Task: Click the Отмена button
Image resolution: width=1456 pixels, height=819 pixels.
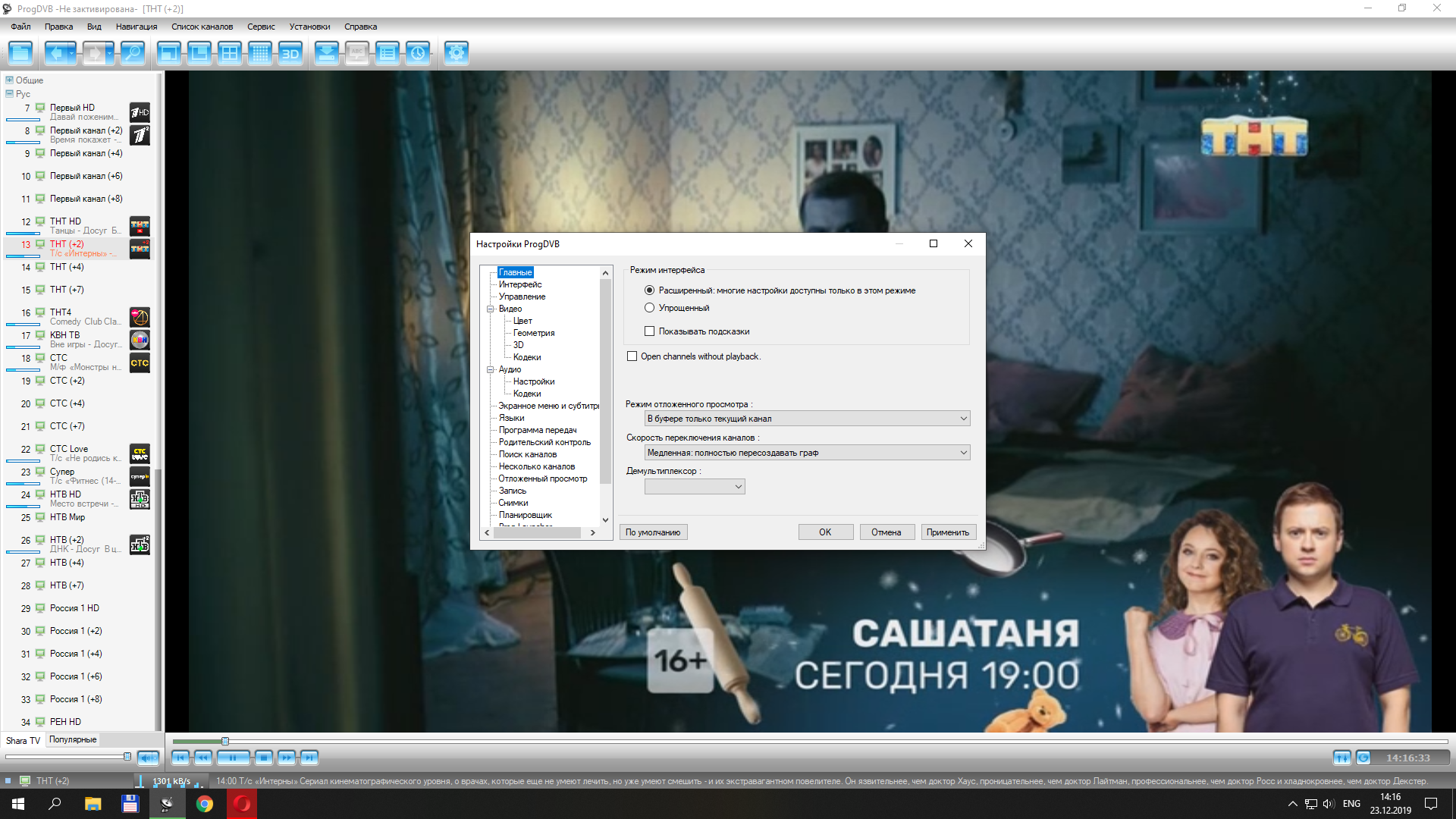Action: tap(886, 532)
